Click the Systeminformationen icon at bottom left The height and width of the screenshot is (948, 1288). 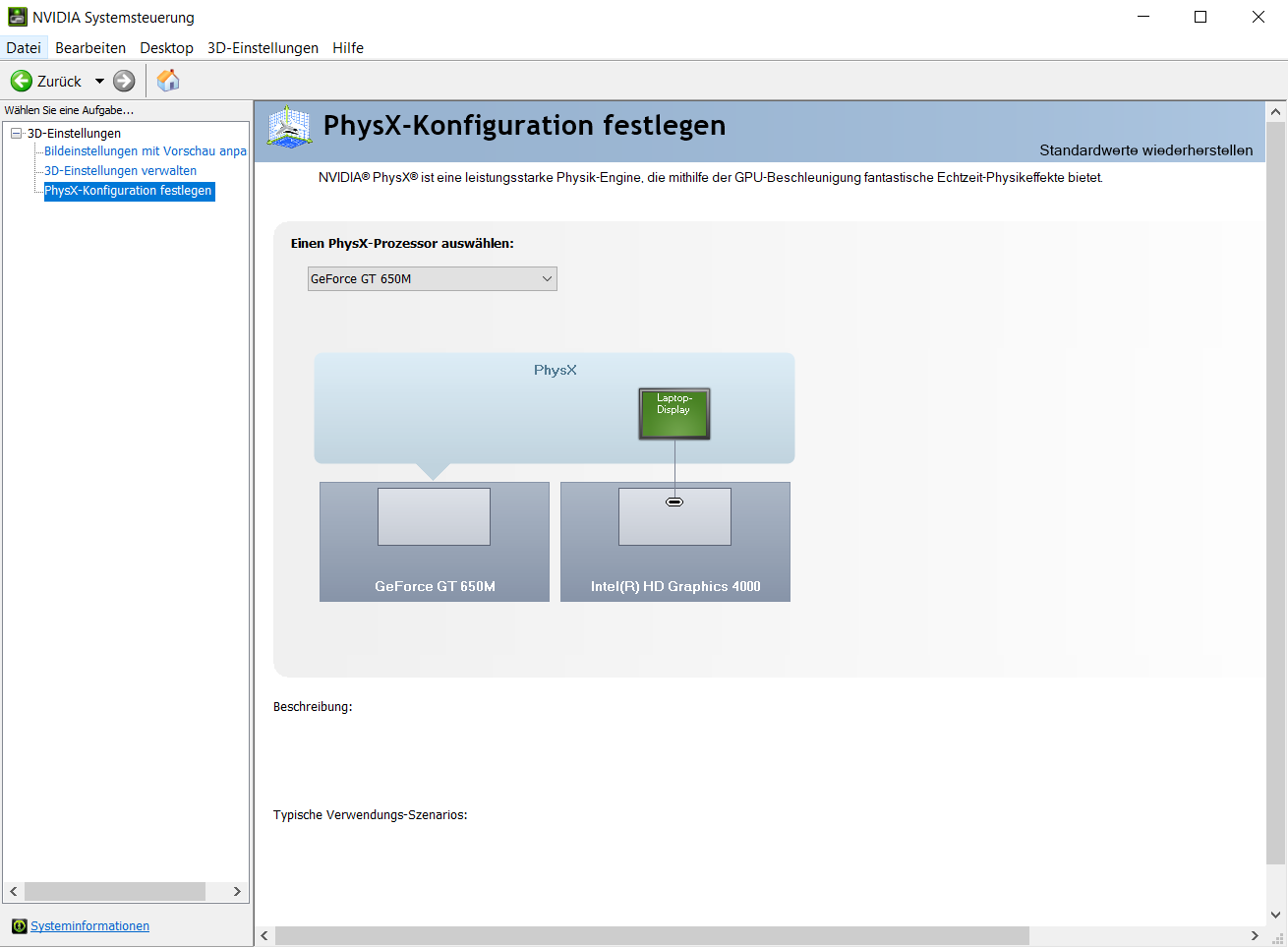[19, 926]
